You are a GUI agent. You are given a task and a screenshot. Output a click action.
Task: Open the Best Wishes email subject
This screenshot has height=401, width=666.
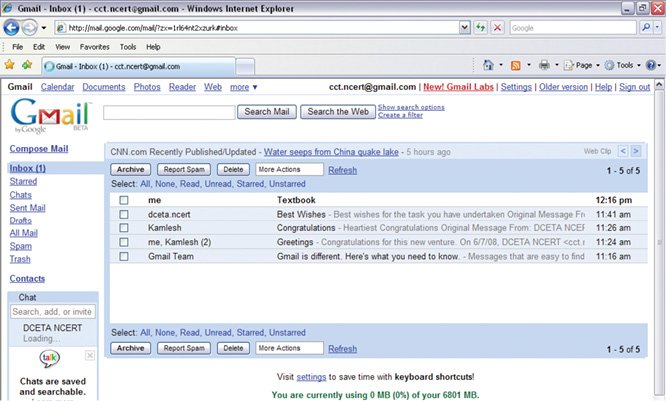[301, 215]
